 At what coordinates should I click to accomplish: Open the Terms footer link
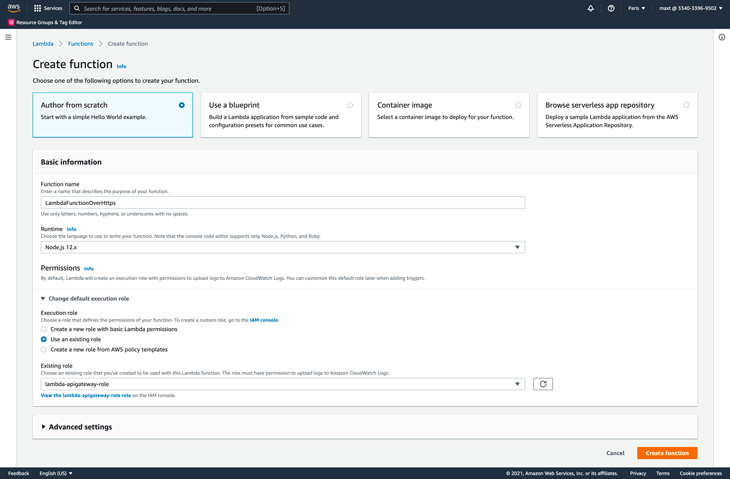pyautogui.click(x=663, y=473)
